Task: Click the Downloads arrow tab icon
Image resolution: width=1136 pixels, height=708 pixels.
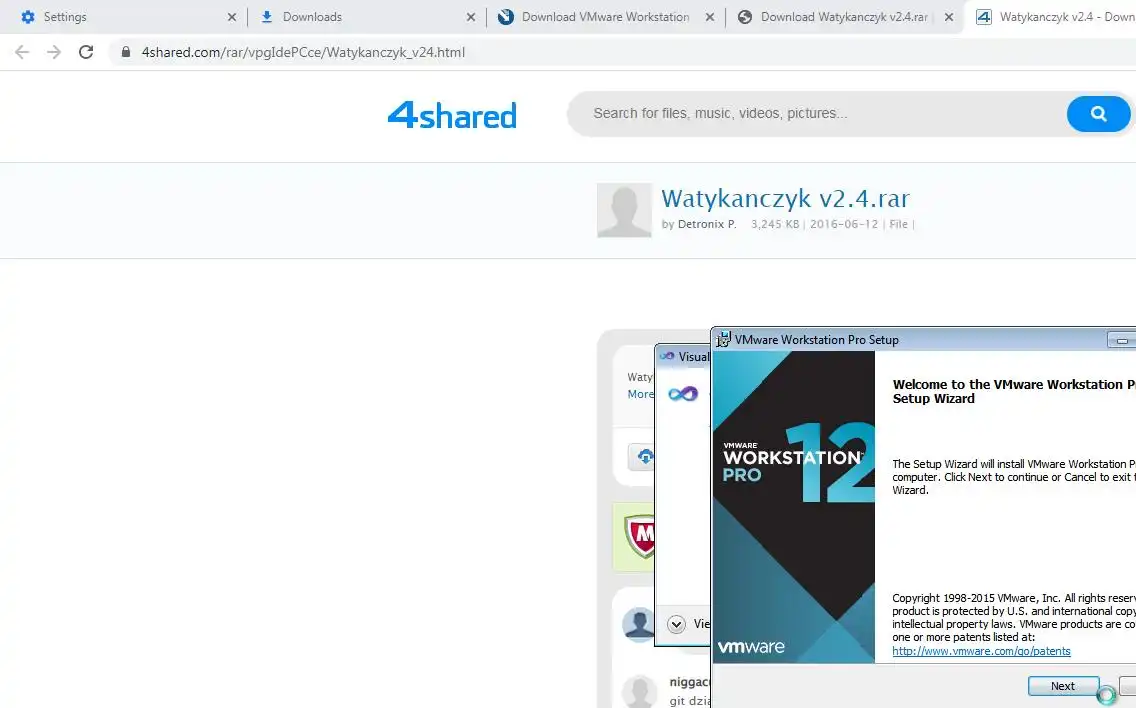Action: point(267,17)
